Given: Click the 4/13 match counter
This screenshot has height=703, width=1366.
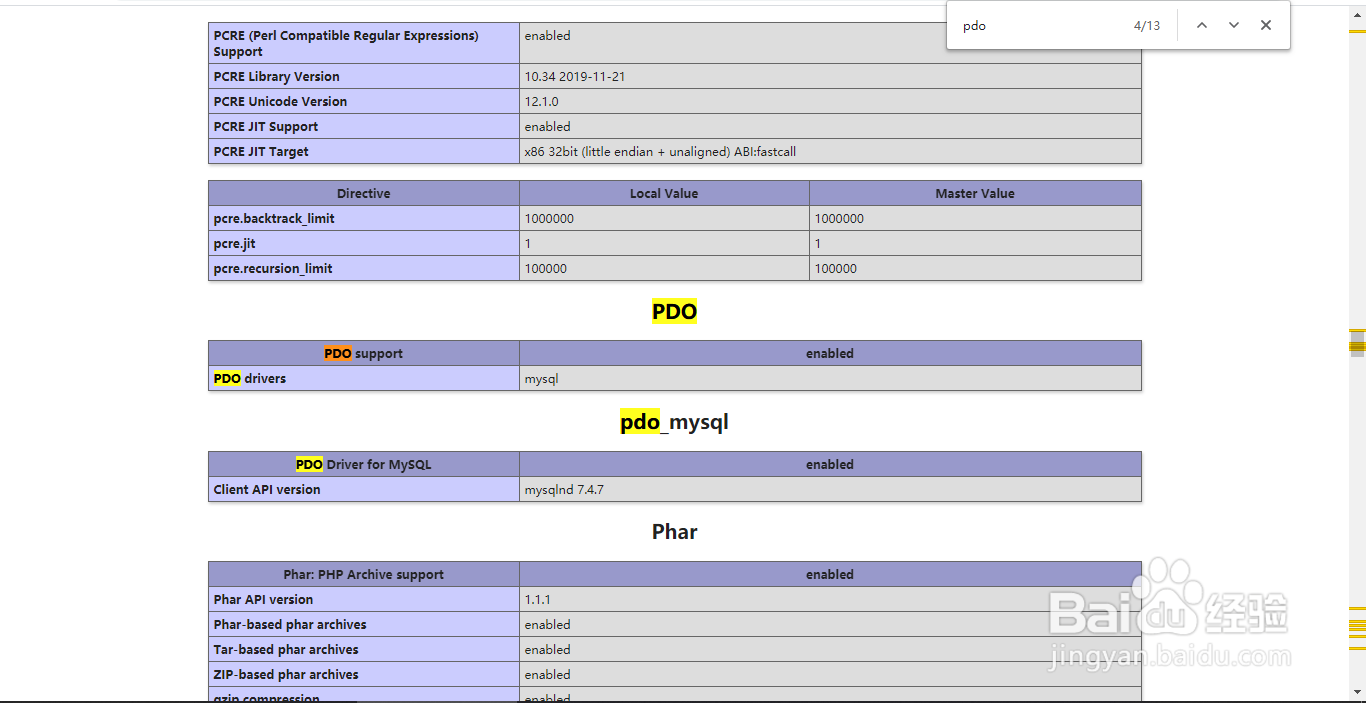Looking at the screenshot, I should pyautogui.click(x=1146, y=26).
